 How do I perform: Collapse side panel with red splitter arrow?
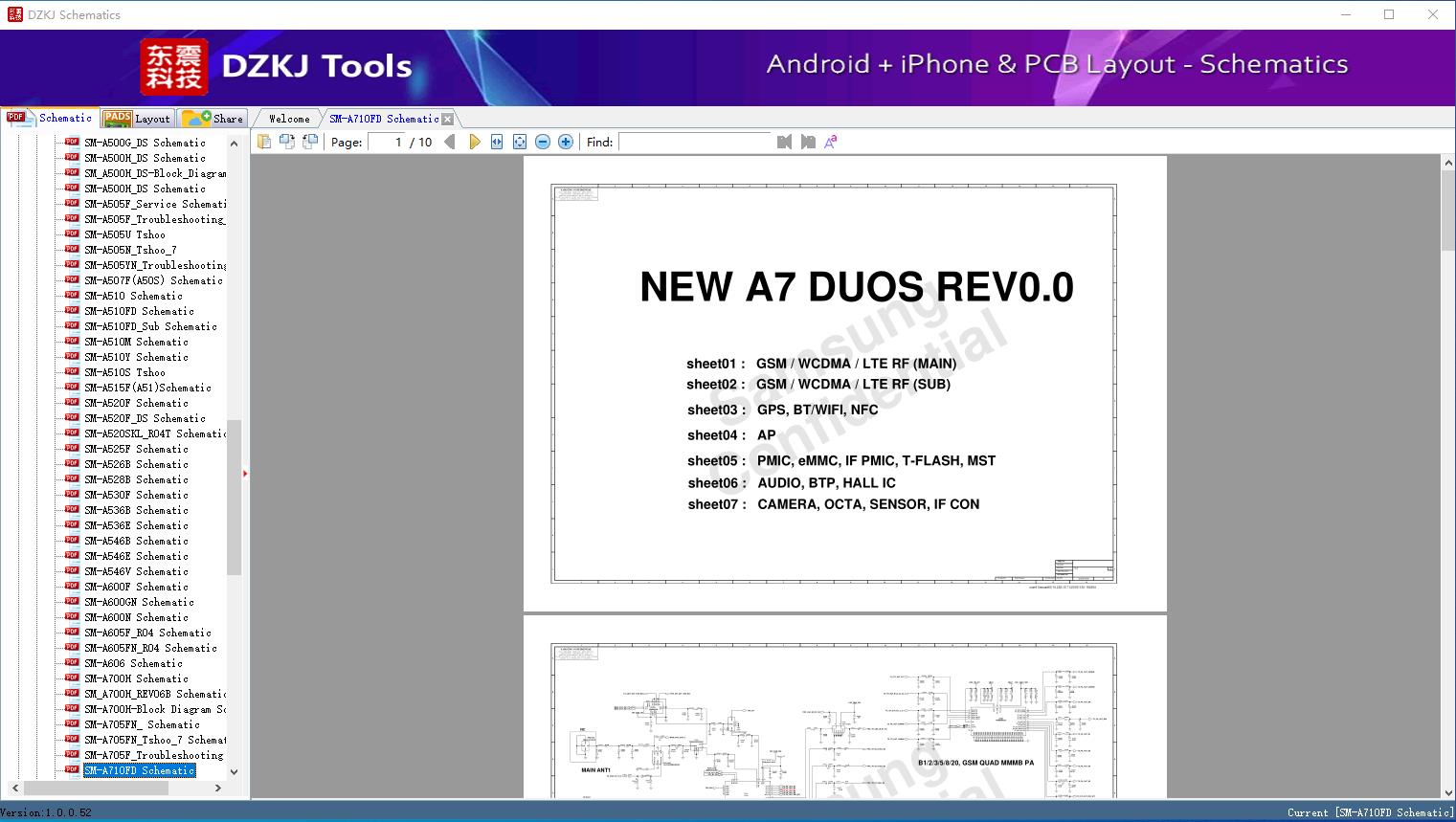245,474
